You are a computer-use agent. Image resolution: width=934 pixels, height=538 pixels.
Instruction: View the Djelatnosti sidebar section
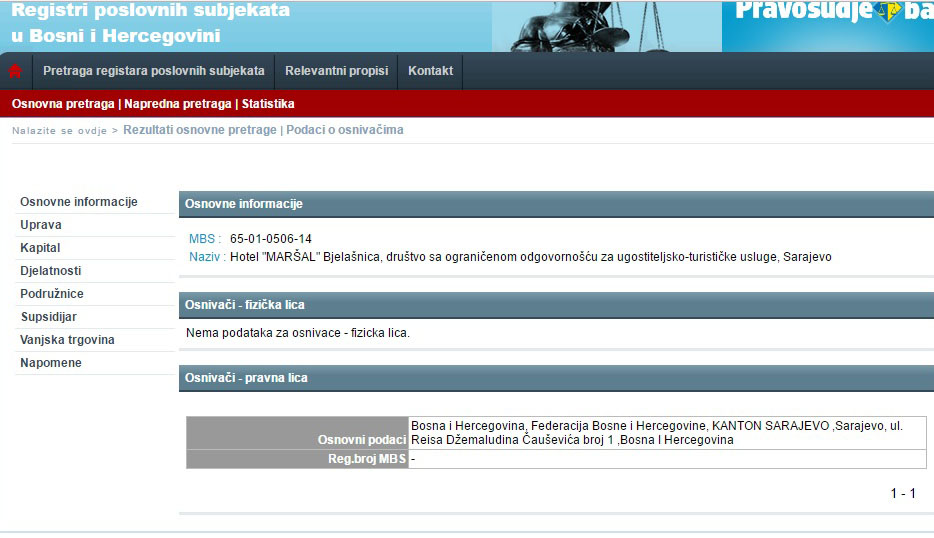(51, 271)
